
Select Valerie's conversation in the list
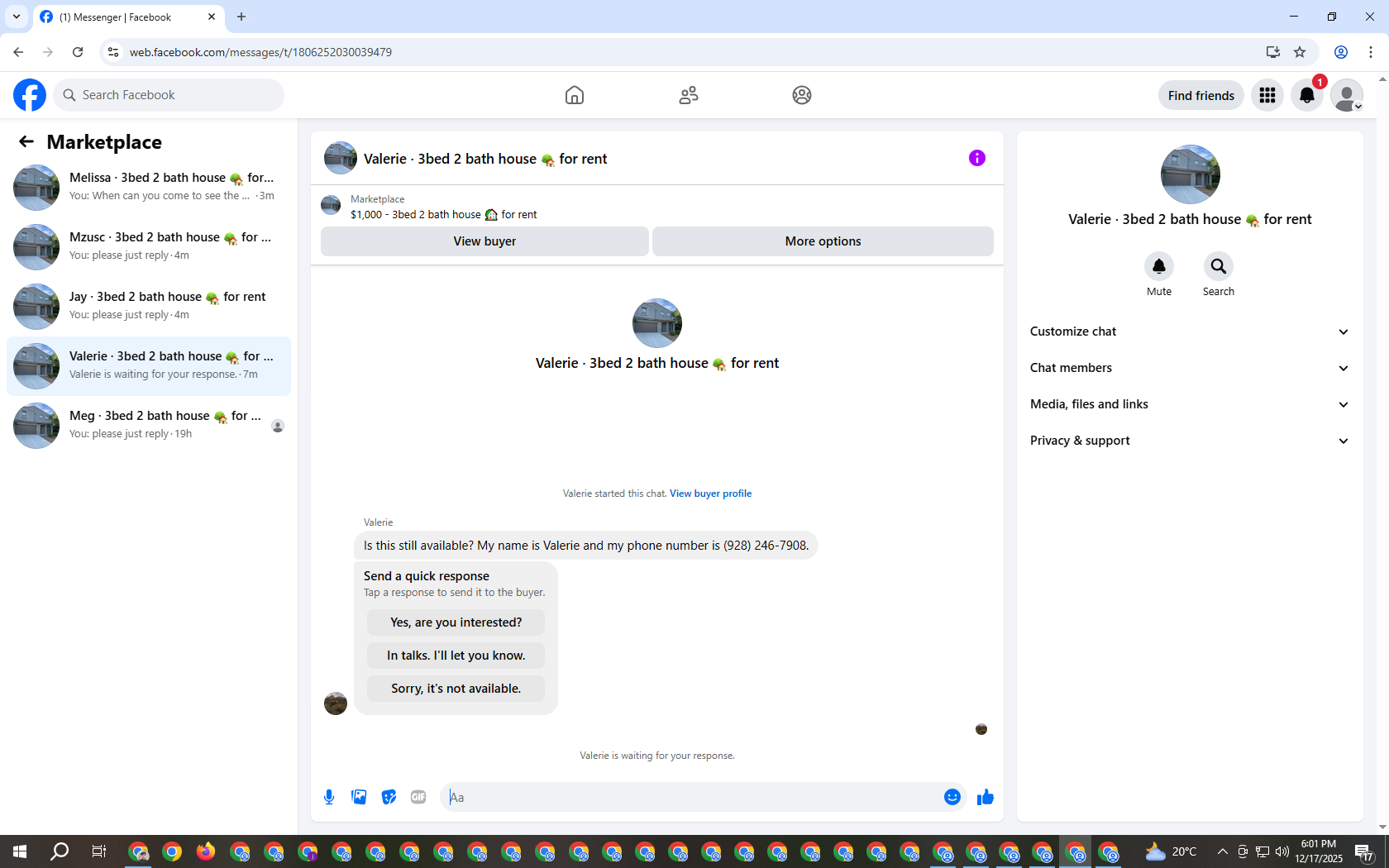[x=149, y=365]
